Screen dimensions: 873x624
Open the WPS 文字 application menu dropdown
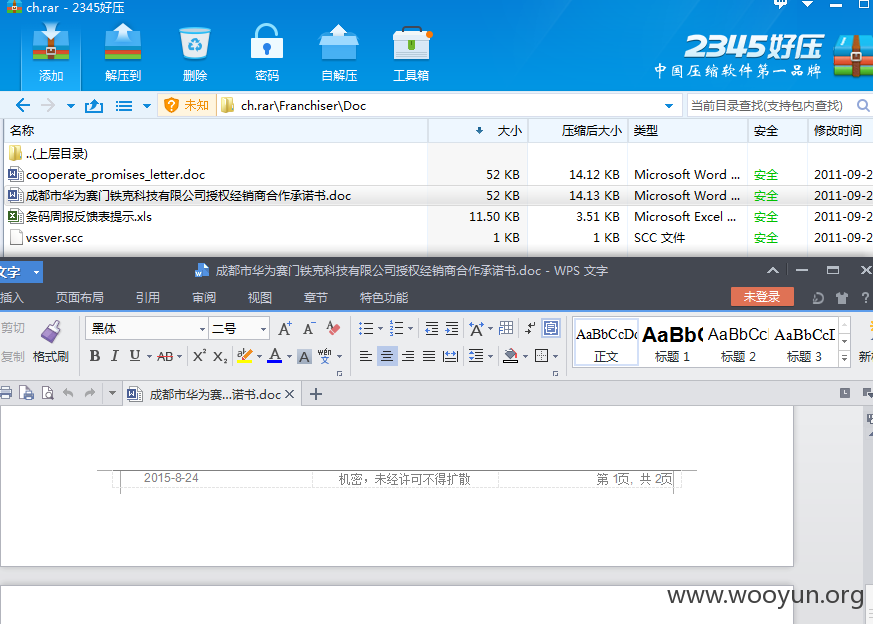pos(36,272)
